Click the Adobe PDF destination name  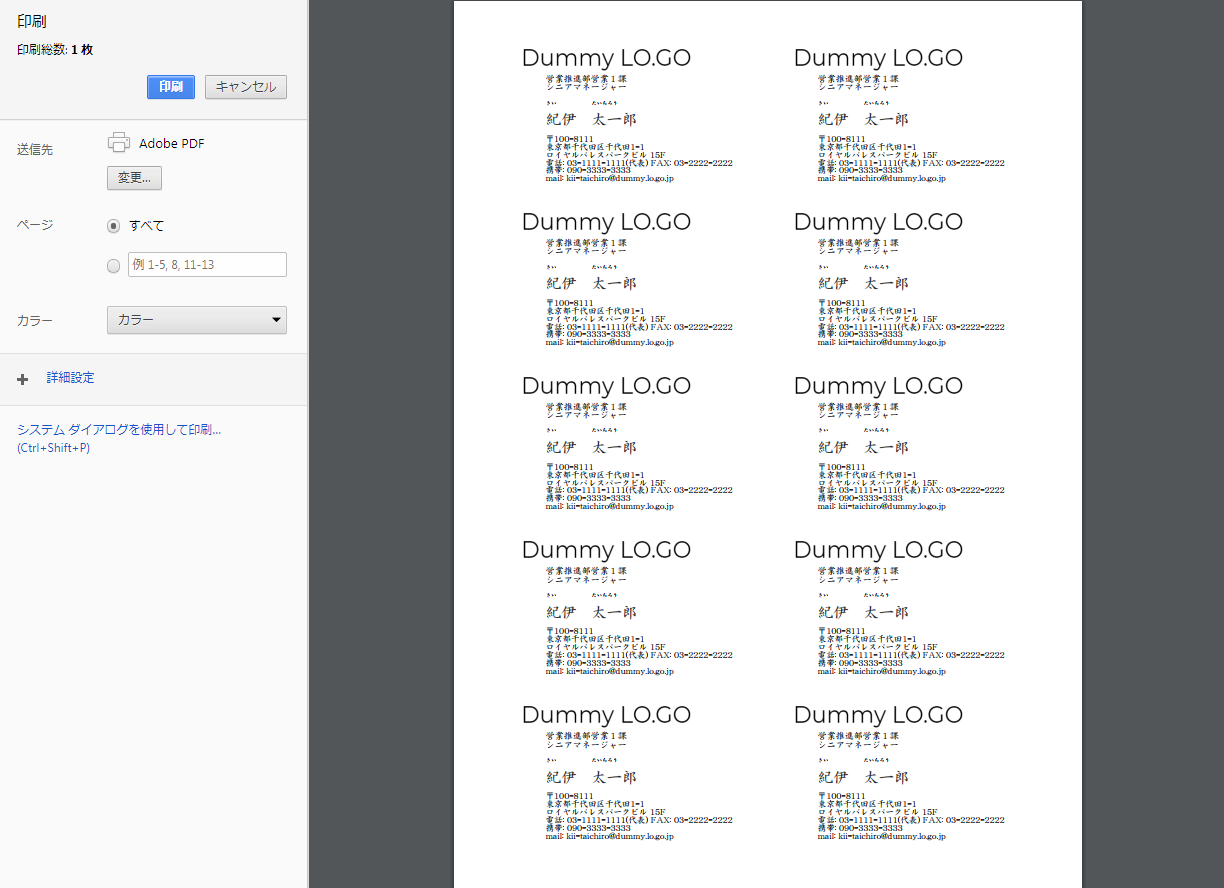coord(172,144)
